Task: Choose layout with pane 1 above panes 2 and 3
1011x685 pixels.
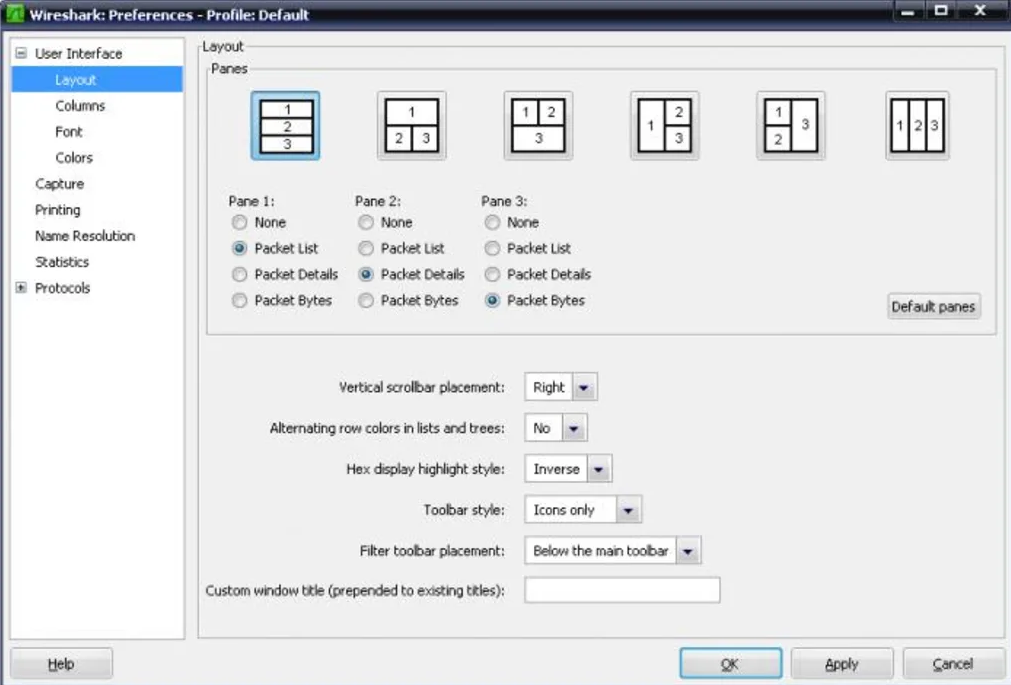Action: tap(412, 126)
